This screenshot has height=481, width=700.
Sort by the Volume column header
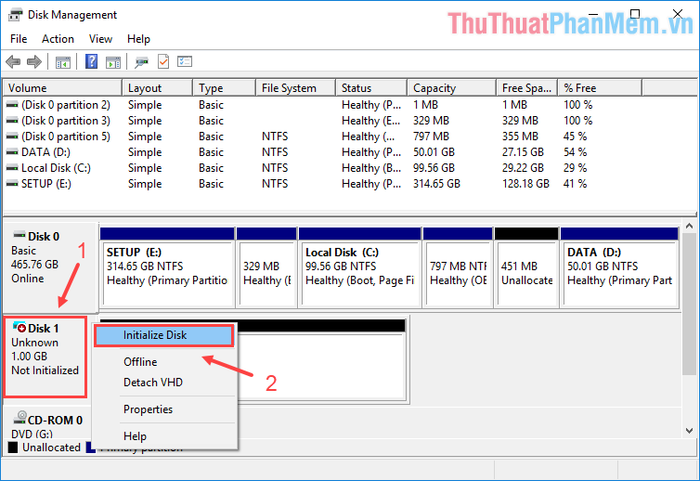pos(62,88)
